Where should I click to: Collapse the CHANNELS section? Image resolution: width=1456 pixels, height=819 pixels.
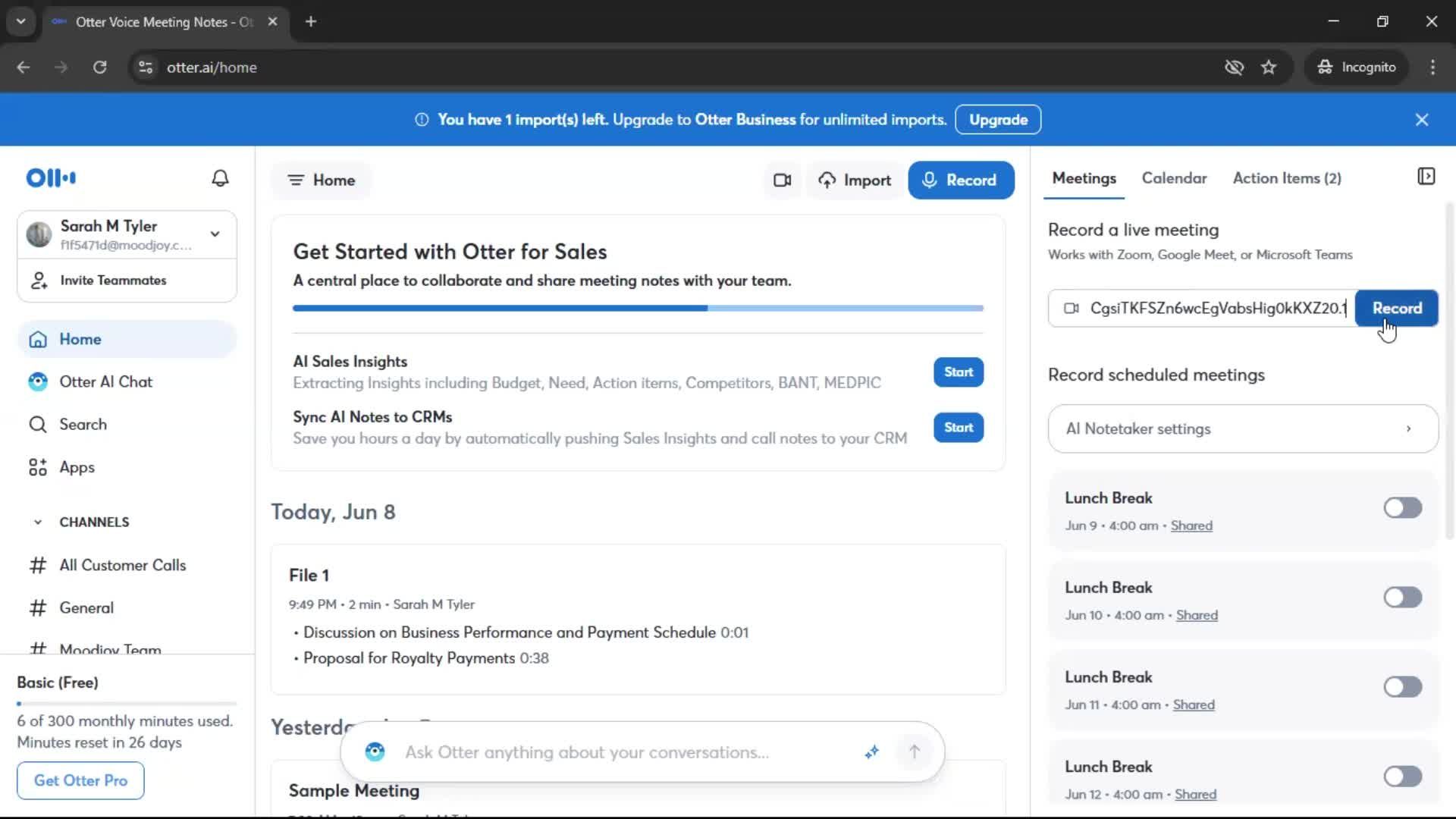pyautogui.click(x=37, y=522)
